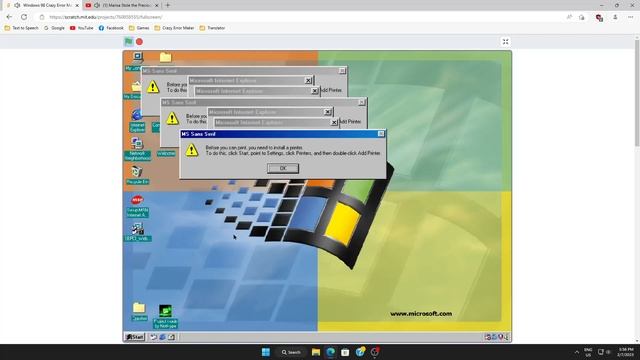The height and width of the screenshot is (360, 640).
Task: Click the Internet Explorer quick launch icon
Action: click(x=162, y=337)
